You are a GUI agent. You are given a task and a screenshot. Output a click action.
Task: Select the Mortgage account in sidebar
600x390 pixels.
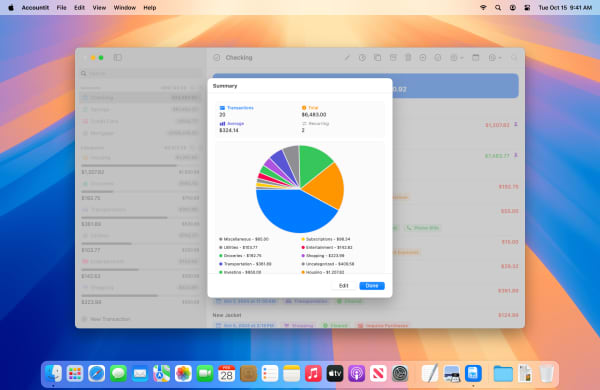pos(140,133)
